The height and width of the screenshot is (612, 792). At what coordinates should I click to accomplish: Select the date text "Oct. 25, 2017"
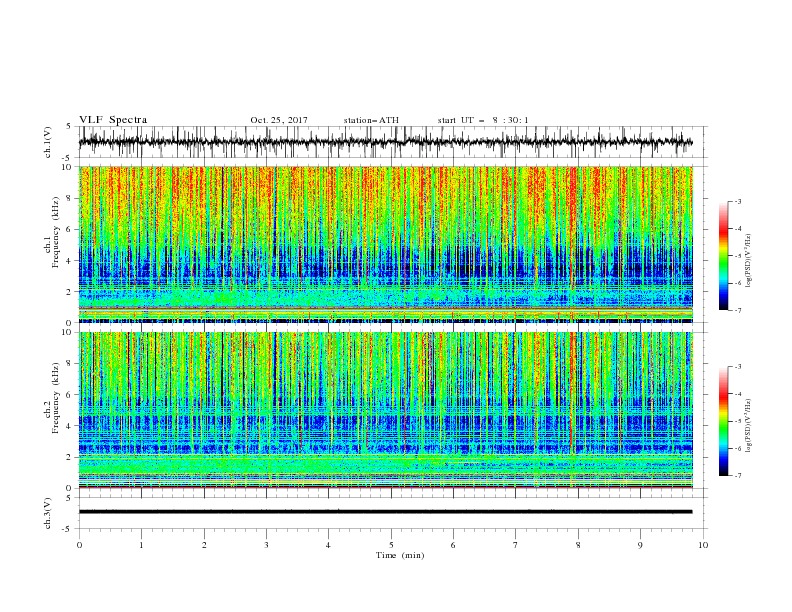[x=279, y=120]
